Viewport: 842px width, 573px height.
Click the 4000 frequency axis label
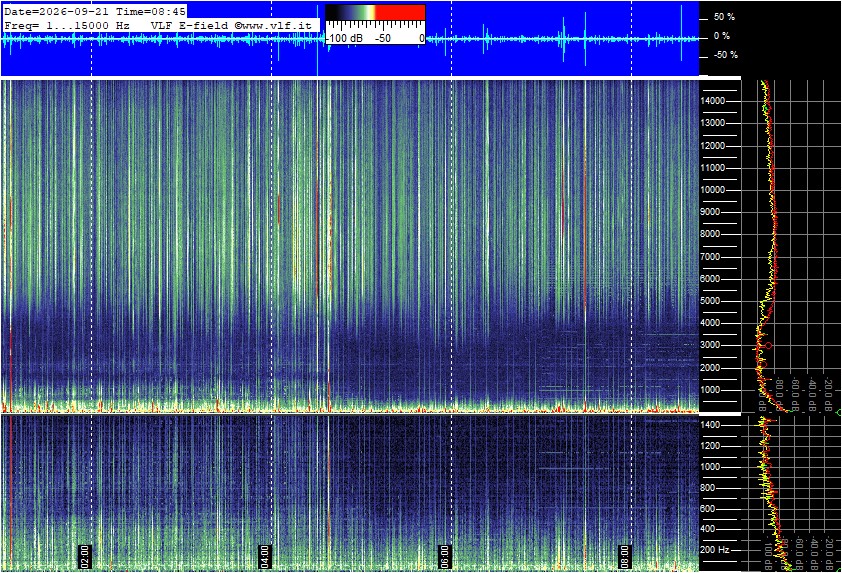(710, 323)
